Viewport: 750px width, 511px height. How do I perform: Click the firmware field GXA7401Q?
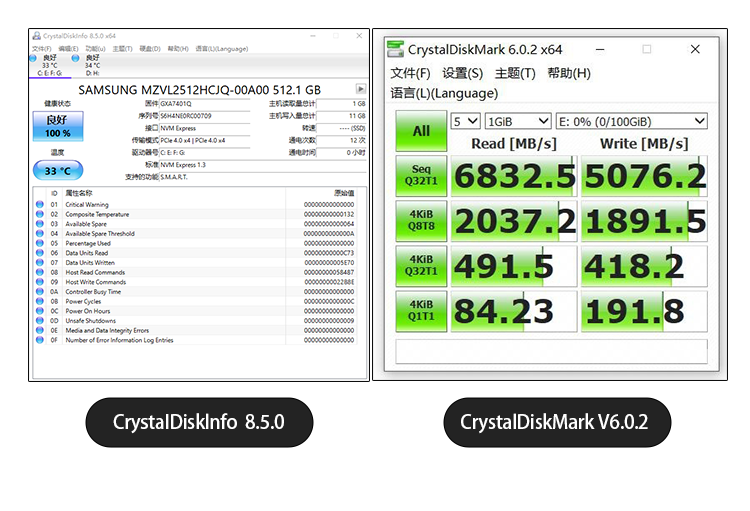tap(205, 103)
